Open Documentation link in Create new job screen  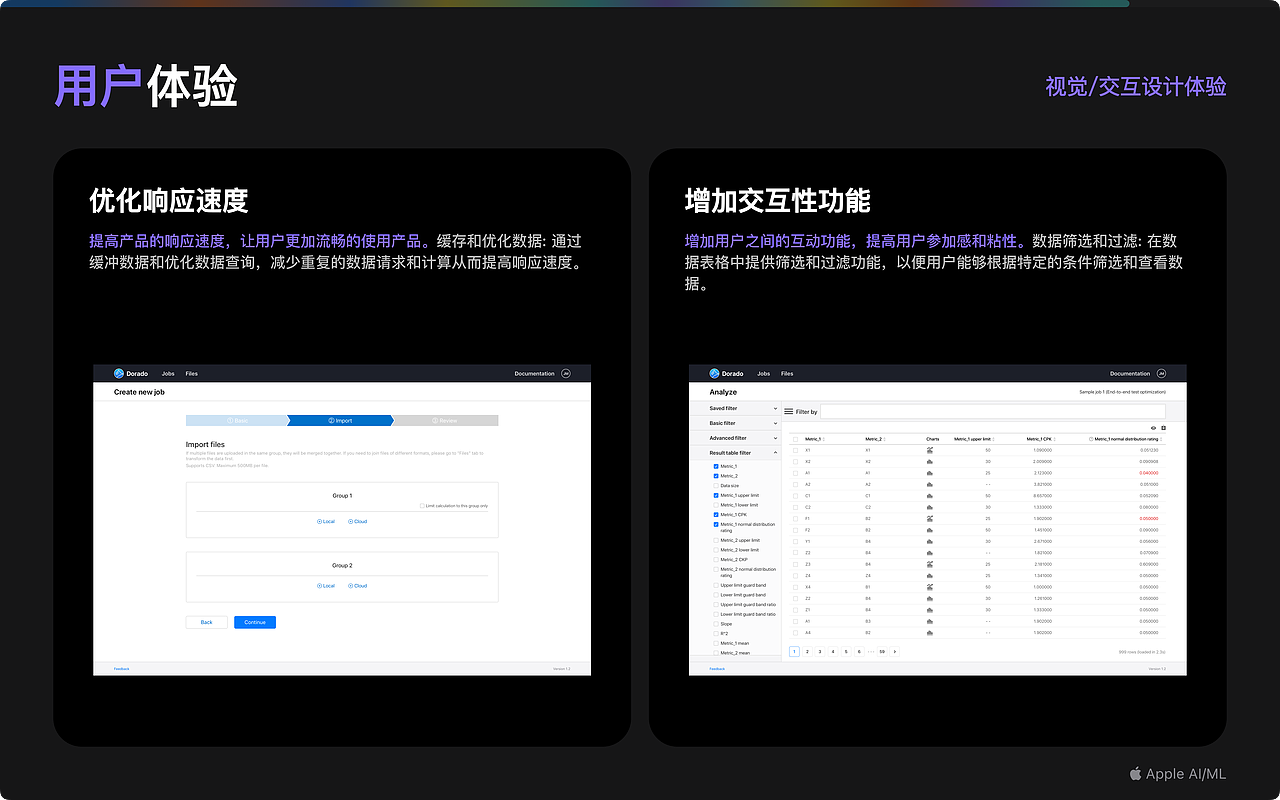(x=534, y=373)
